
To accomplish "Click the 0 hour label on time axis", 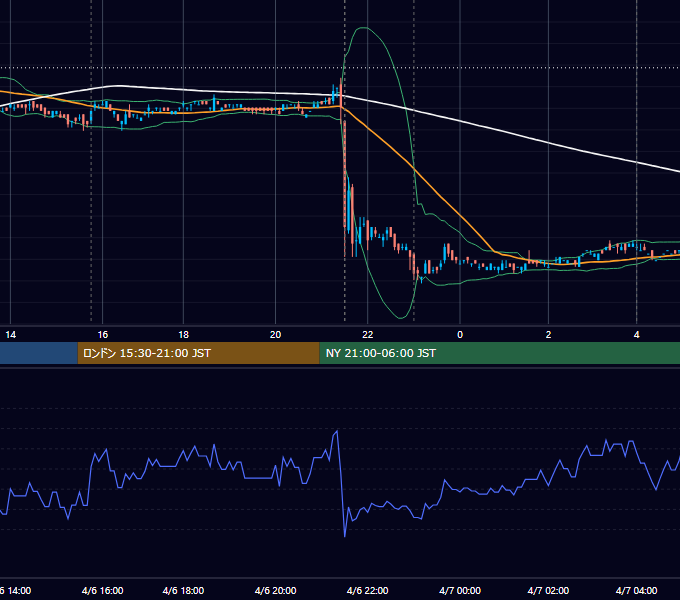I will coord(460,335).
